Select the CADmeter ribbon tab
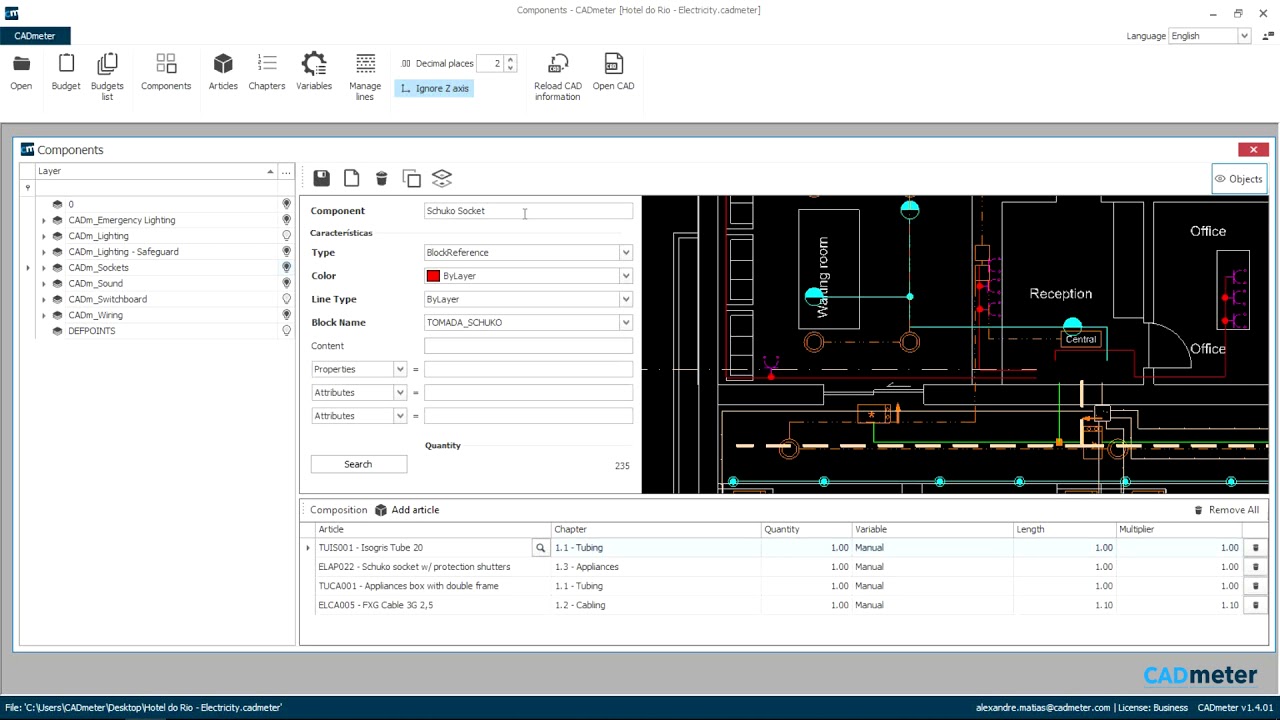The width and height of the screenshot is (1280, 720). point(35,36)
